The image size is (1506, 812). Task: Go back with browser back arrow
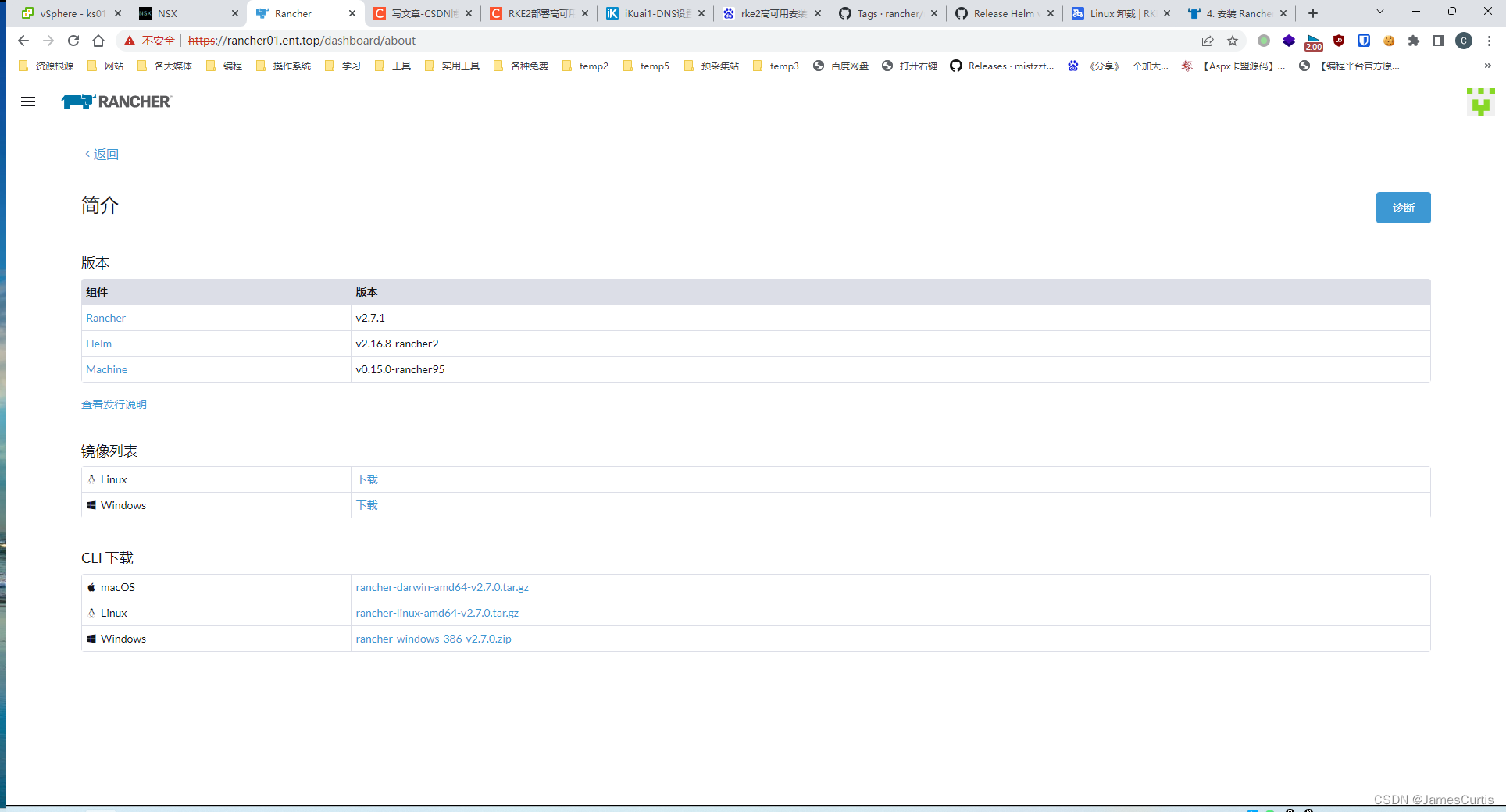pyautogui.click(x=23, y=41)
